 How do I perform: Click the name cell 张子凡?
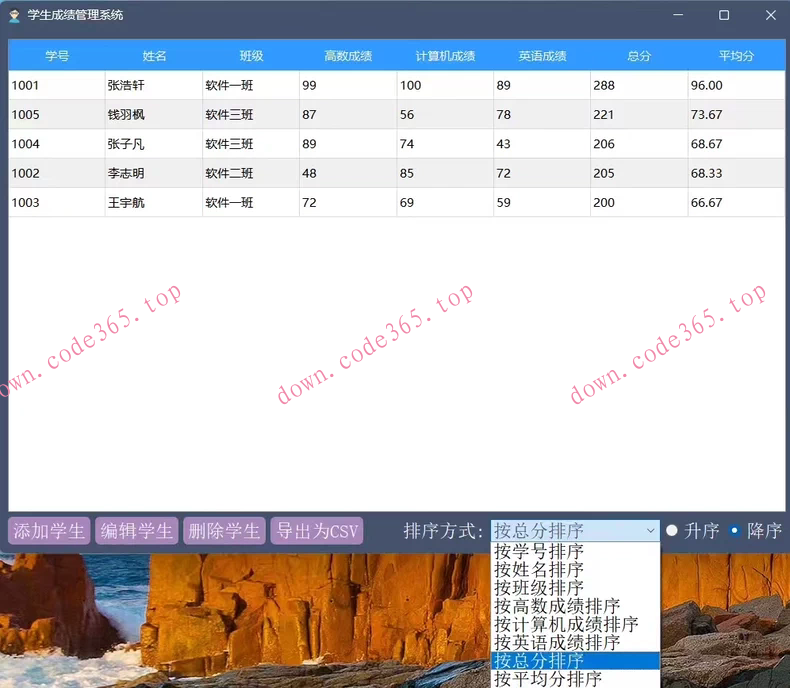[154, 144]
